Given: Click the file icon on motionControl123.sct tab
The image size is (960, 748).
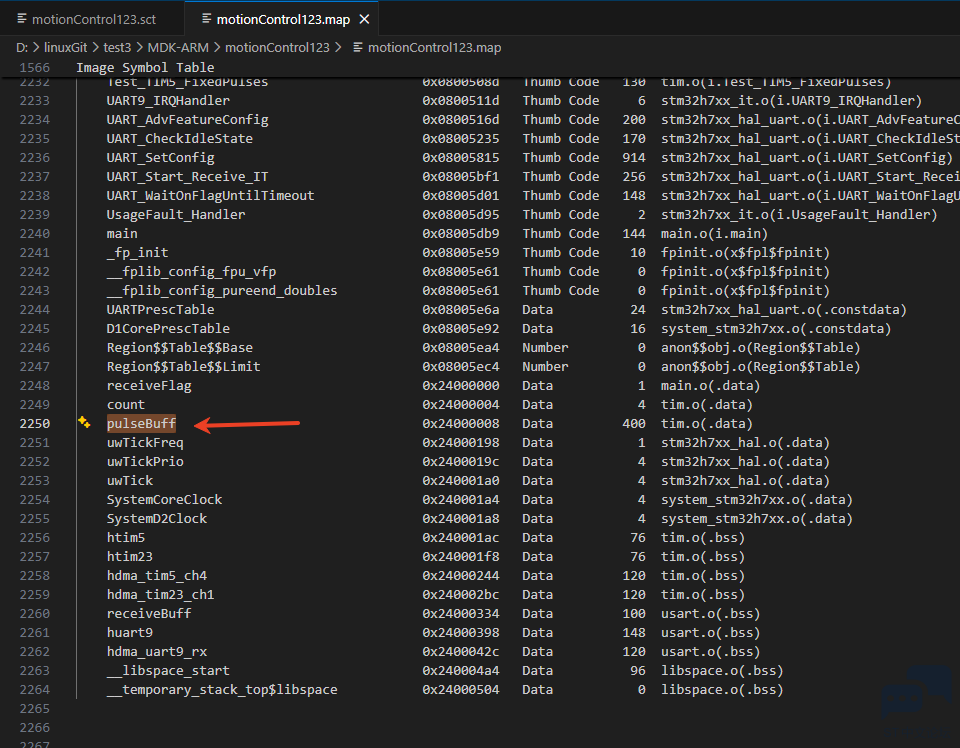Looking at the screenshot, I should [x=22, y=19].
